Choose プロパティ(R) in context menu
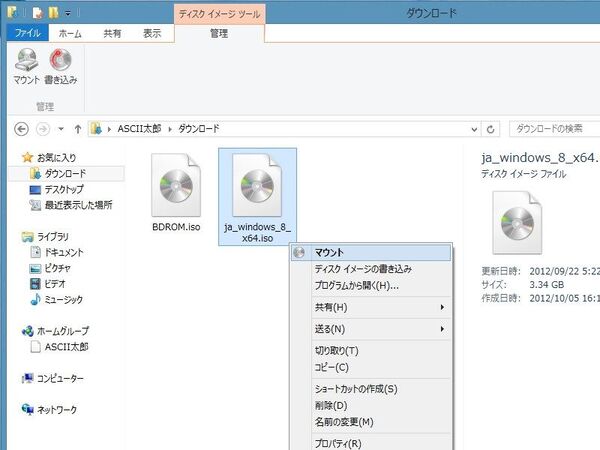Image resolution: width=600 pixels, height=450 pixels. pyautogui.click(x=371, y=443)
